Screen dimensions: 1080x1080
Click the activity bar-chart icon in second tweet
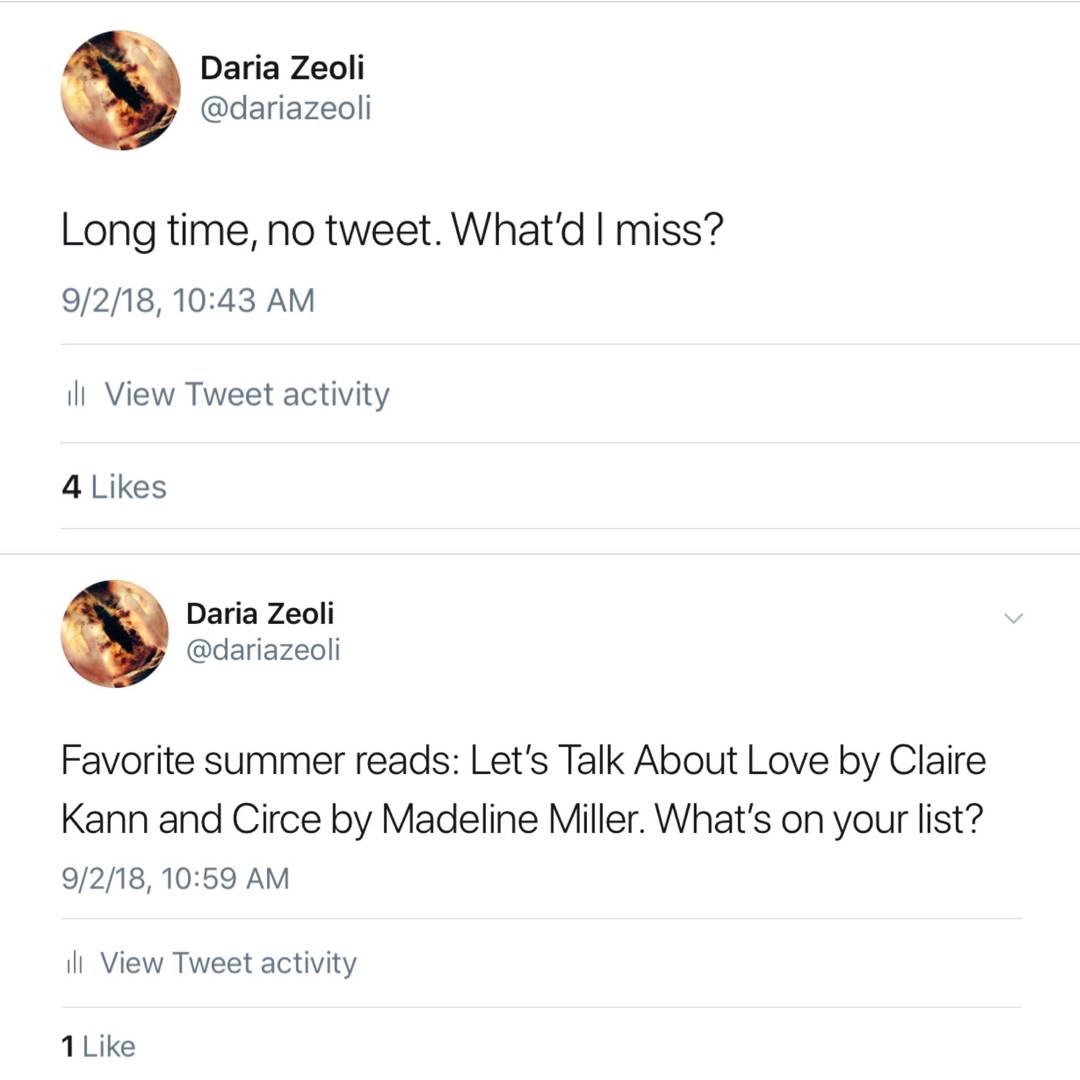[72, 963]
